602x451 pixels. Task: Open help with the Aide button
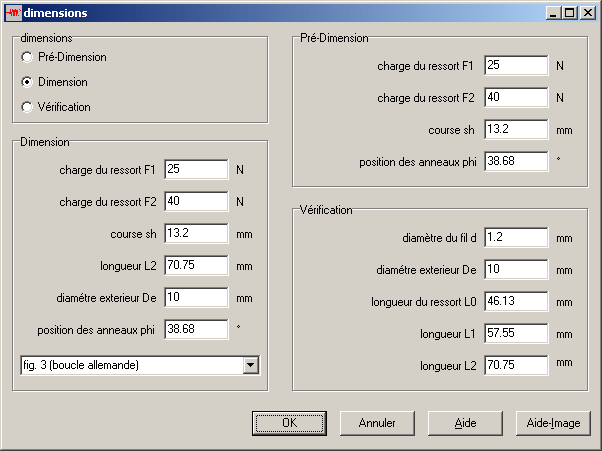pos(465,423)
